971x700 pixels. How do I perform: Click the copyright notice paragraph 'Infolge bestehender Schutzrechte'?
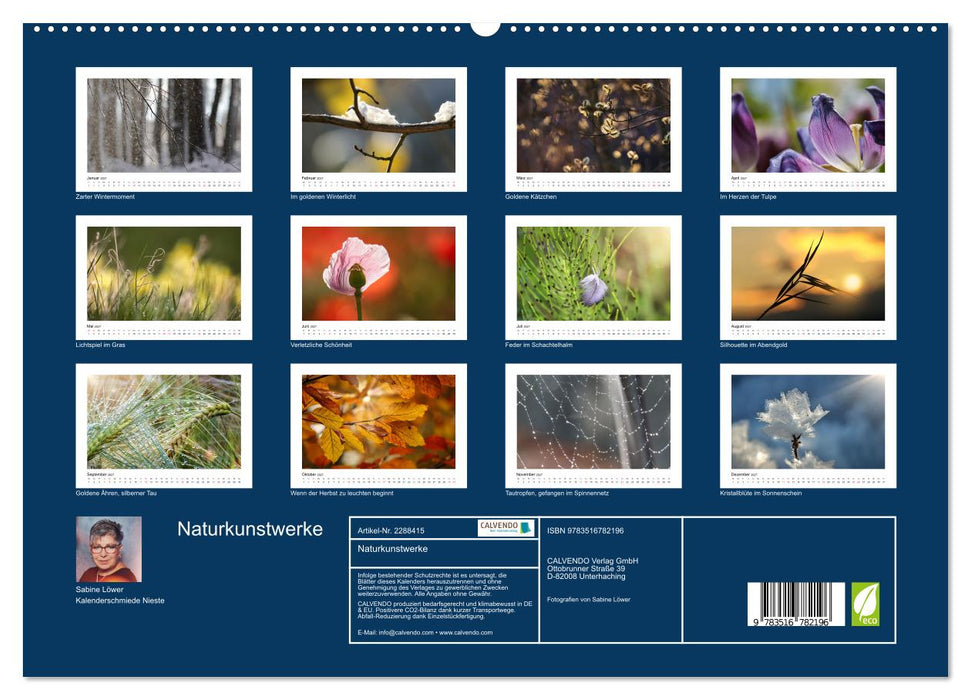(x=433, y=585)
